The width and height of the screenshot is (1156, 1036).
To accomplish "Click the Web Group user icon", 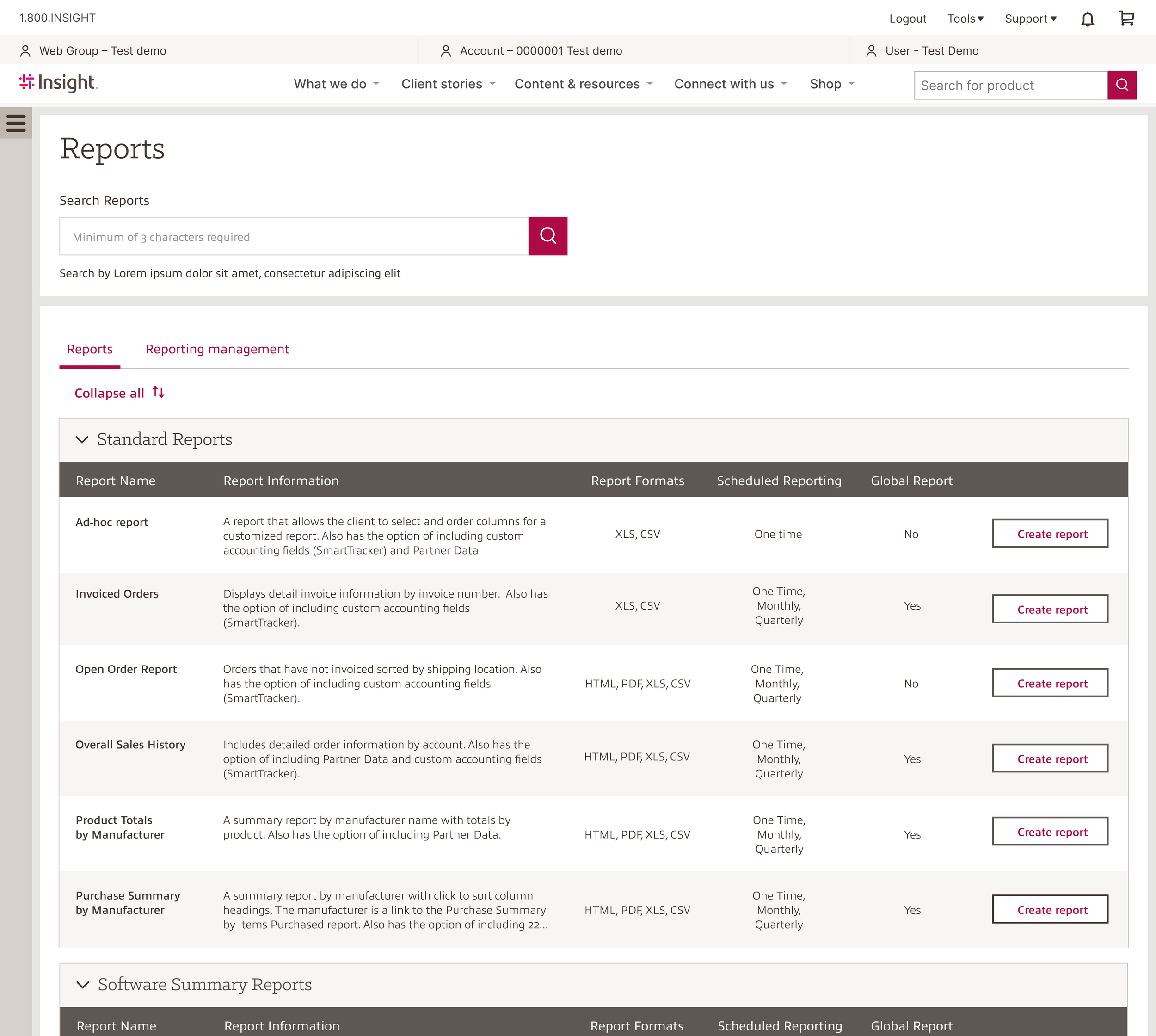I will coord(25,51).
